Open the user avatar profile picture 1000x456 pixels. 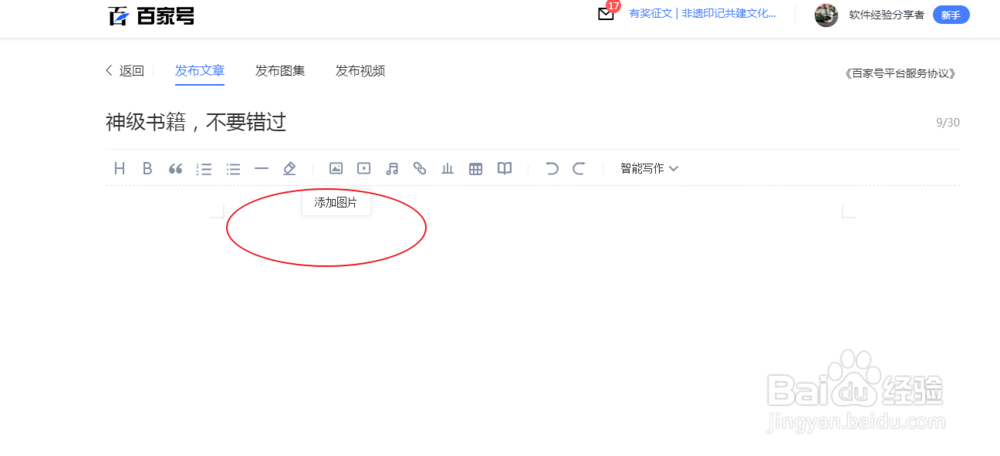pos(826,15)
